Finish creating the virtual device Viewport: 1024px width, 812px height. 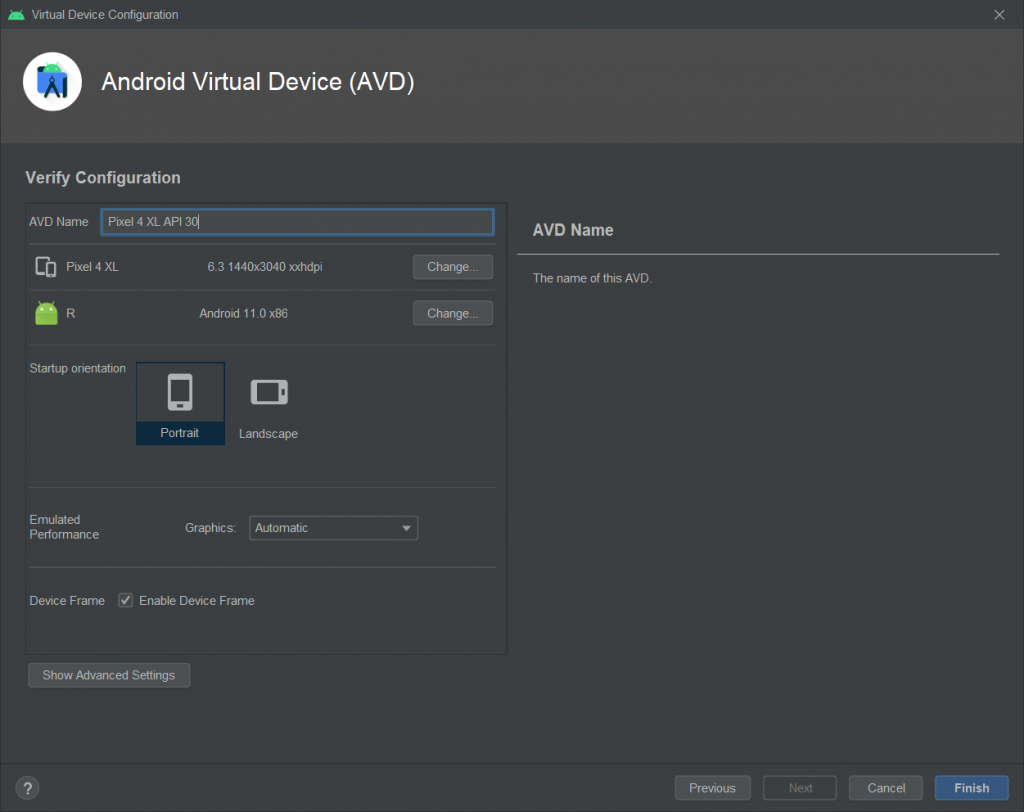click(x=972, y=788)
